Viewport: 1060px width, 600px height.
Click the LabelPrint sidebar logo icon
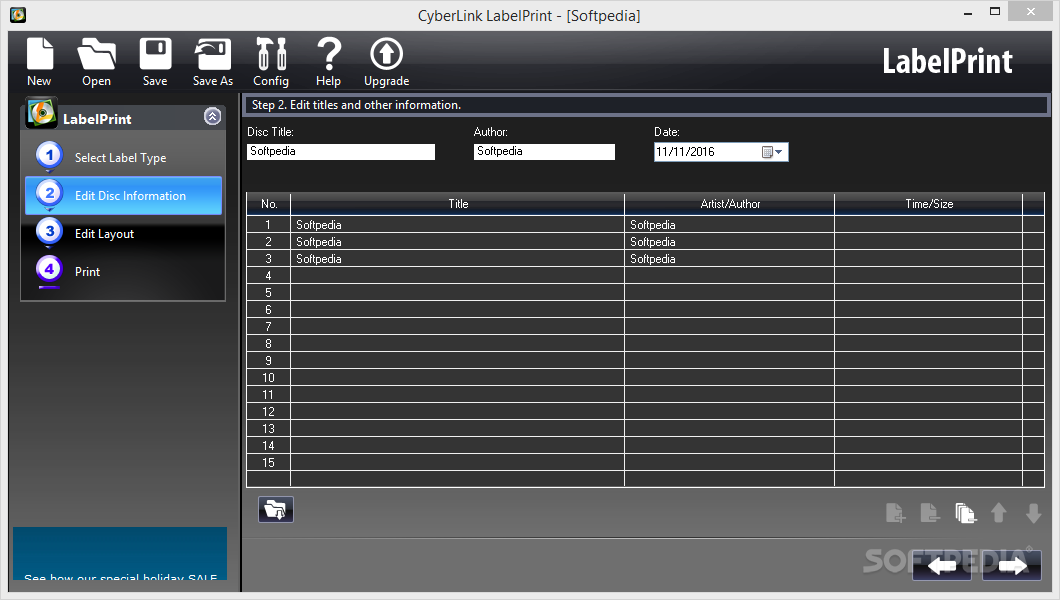click(41, 113)
